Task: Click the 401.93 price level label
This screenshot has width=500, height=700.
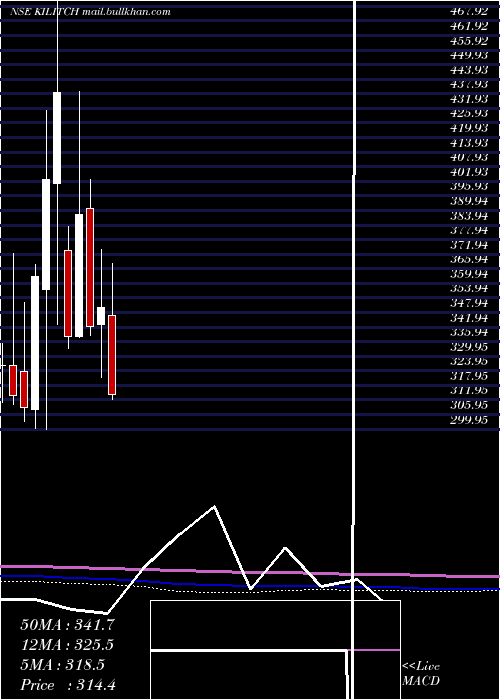Action: (468, 172)
